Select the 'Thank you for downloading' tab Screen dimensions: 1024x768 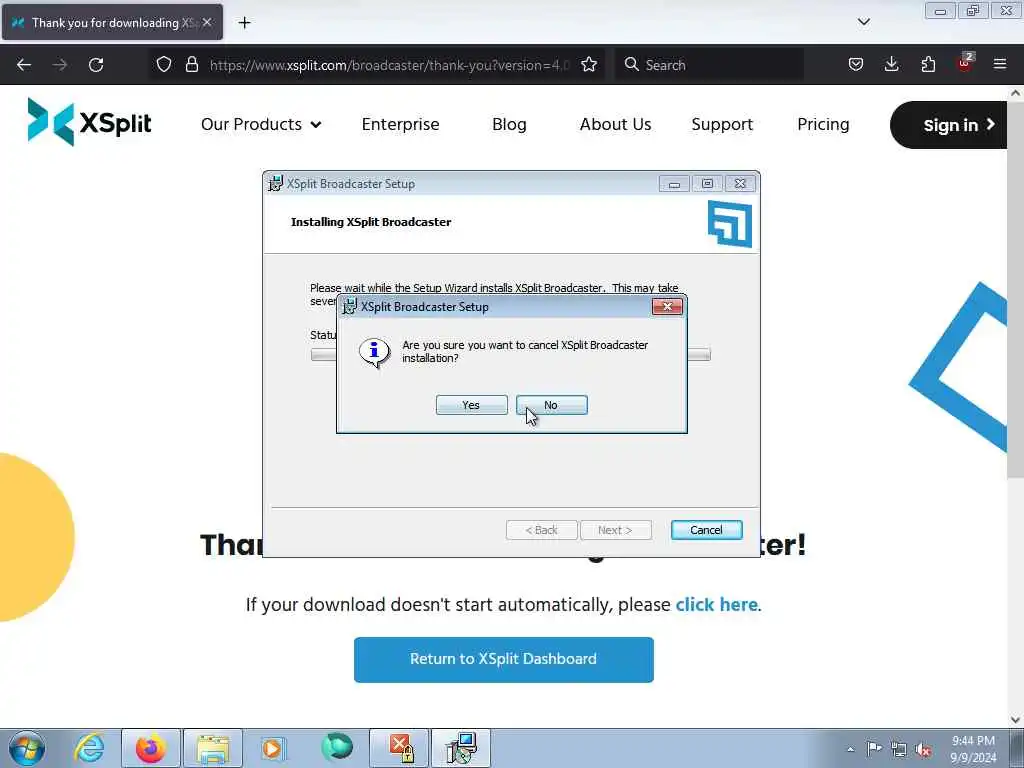112,23
